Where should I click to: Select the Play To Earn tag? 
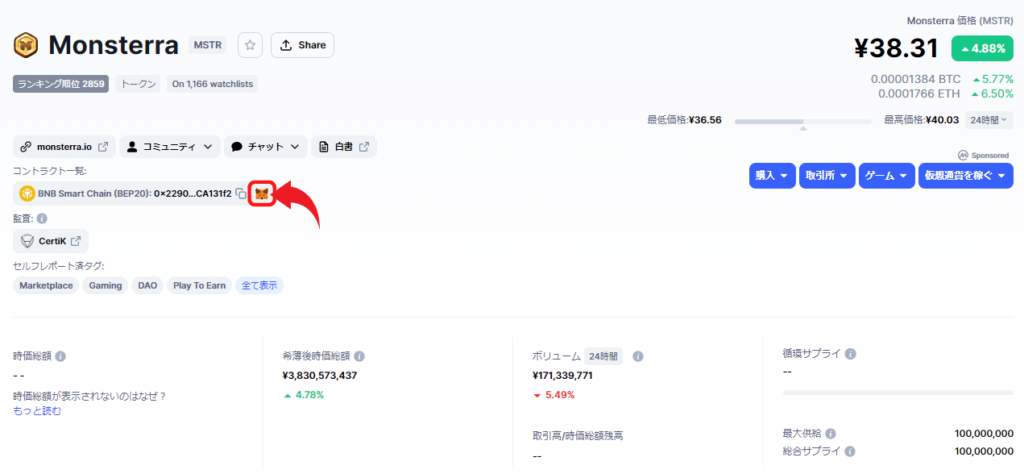tap(199, 286)
